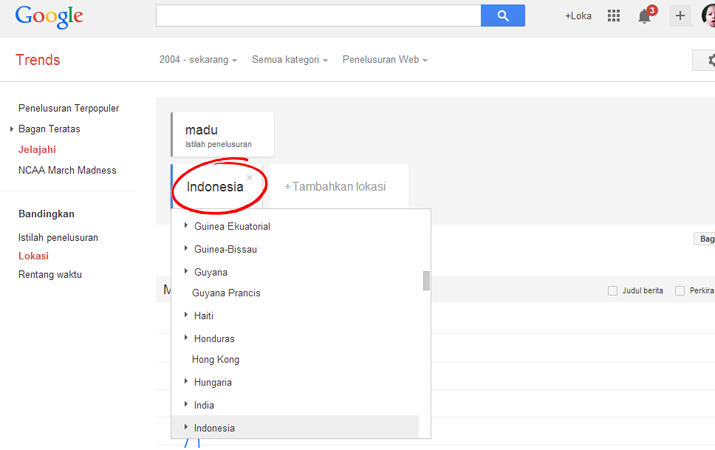Expand the Haiti arrow
The height and width of the screenshot is (450, 715).
(x=186, y=315)
